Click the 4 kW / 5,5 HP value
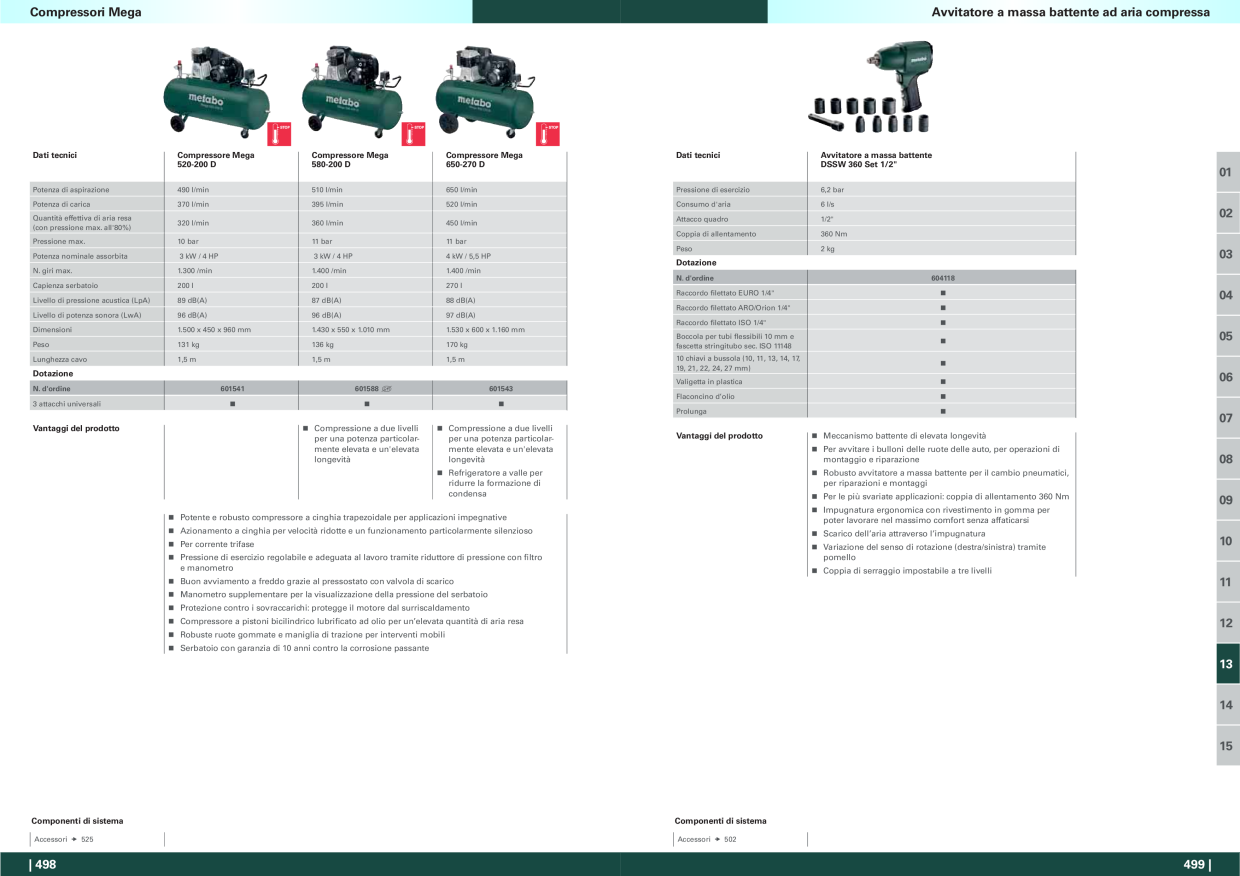 (x=468, y=256)
